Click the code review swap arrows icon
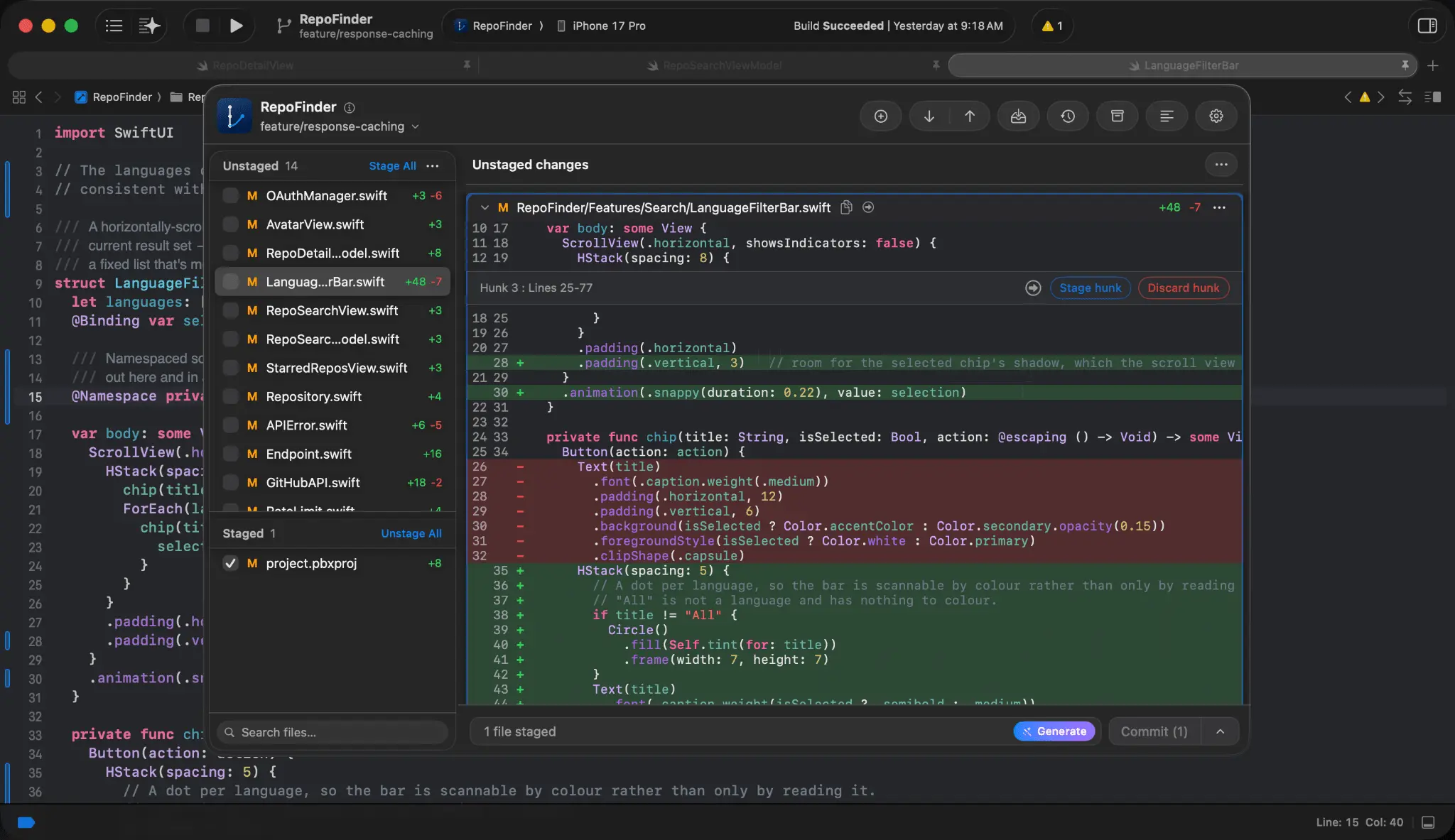 (1405, 97)
